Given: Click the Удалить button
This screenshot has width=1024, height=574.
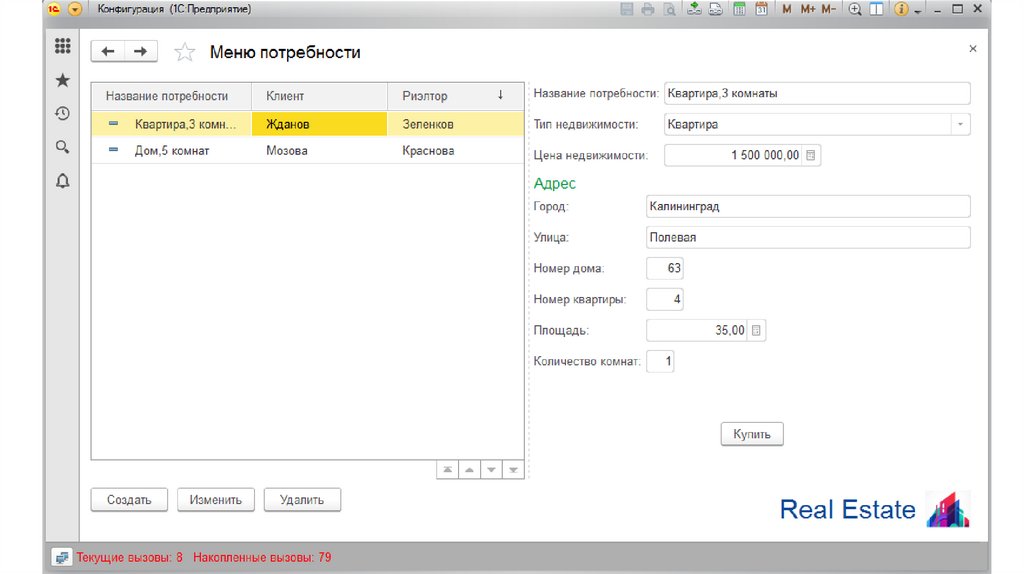Looking at the screenshot, I should pos(302,500).
